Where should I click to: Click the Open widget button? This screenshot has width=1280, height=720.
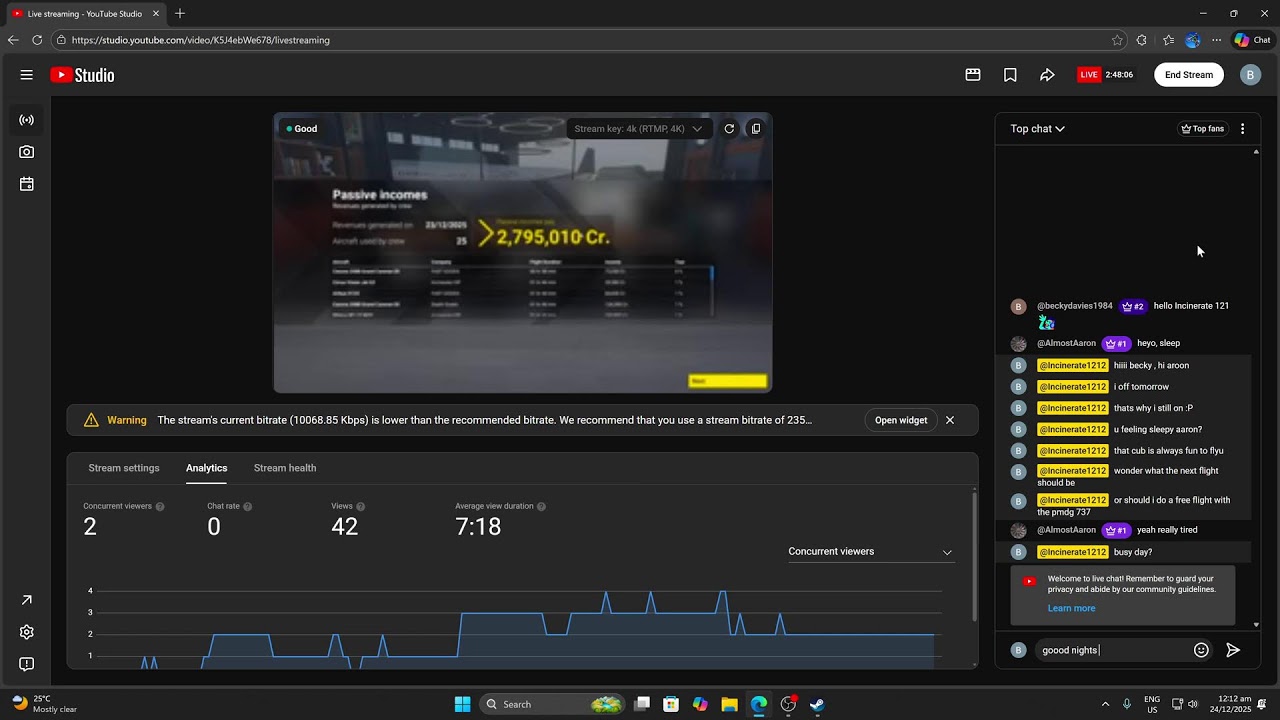click(901, 421)
